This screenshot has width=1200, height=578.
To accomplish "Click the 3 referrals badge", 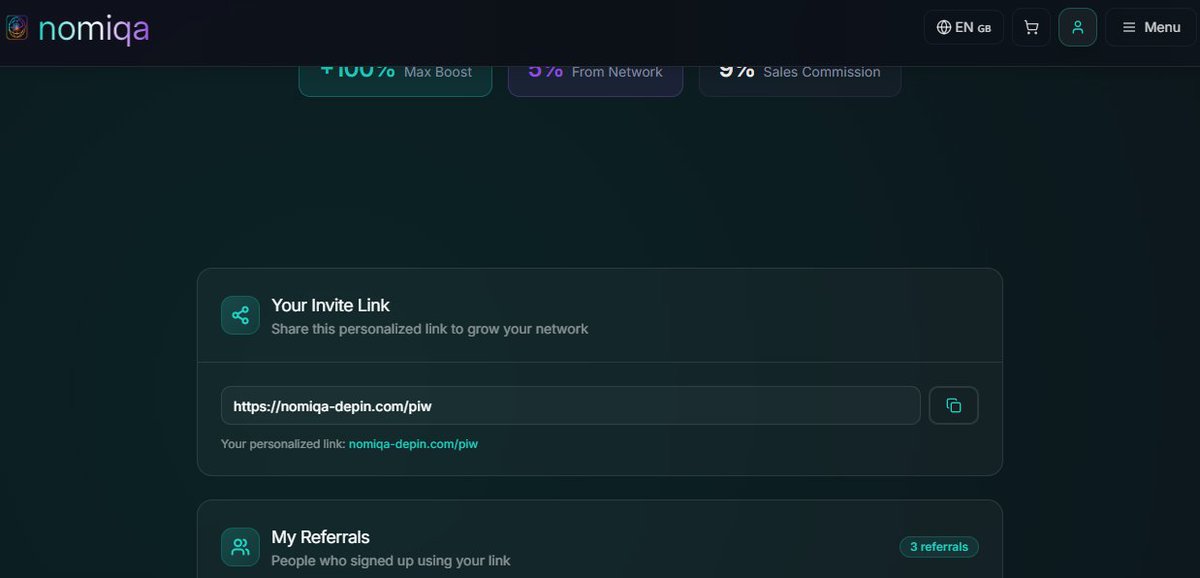I will pos(939,547).
